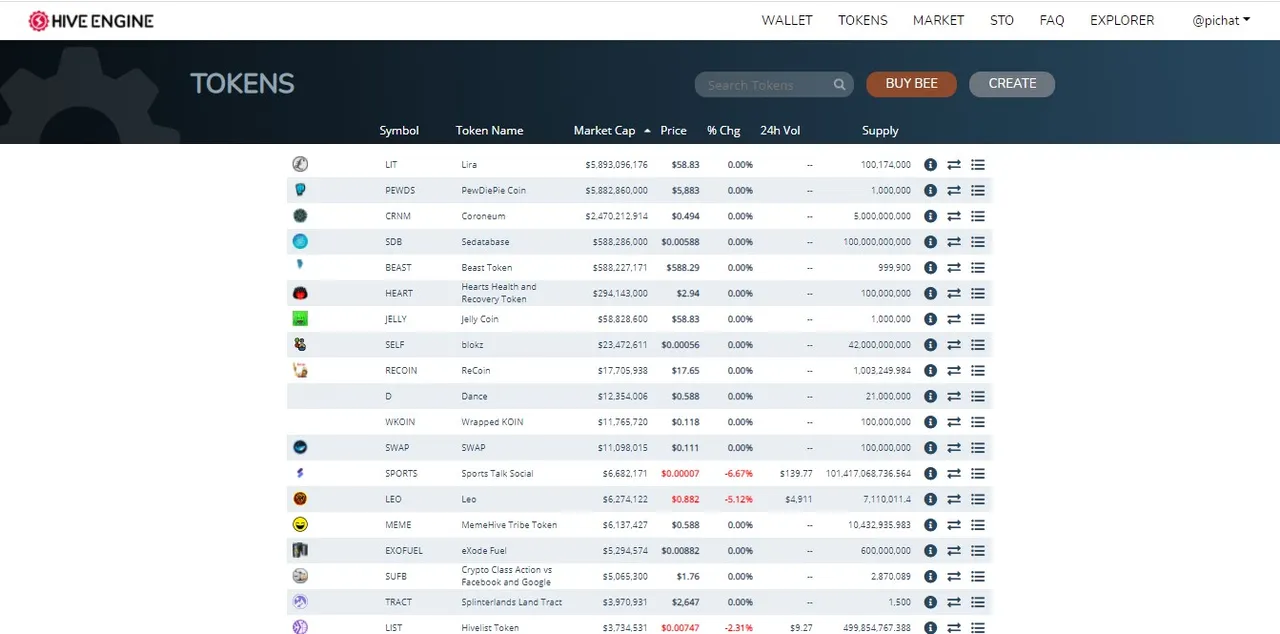Sort by Token Name column header

(489, 131)
